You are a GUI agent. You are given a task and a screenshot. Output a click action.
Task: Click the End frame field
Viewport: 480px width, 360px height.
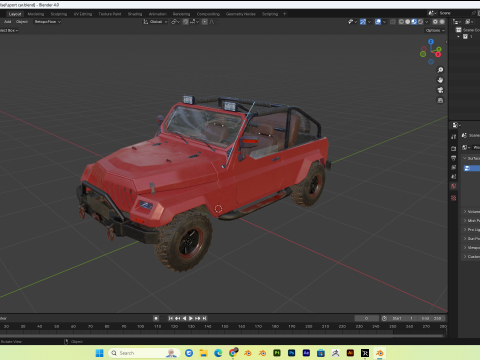432,318
